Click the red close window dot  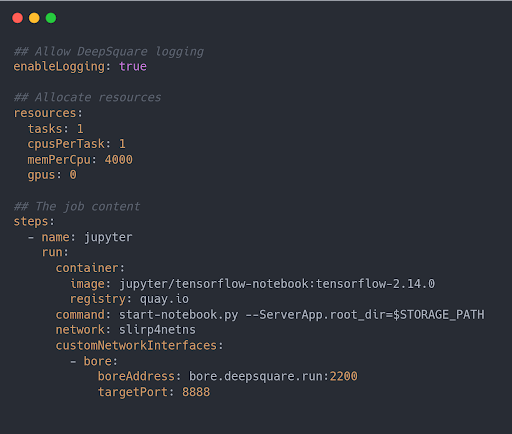[x=17, y=18]
